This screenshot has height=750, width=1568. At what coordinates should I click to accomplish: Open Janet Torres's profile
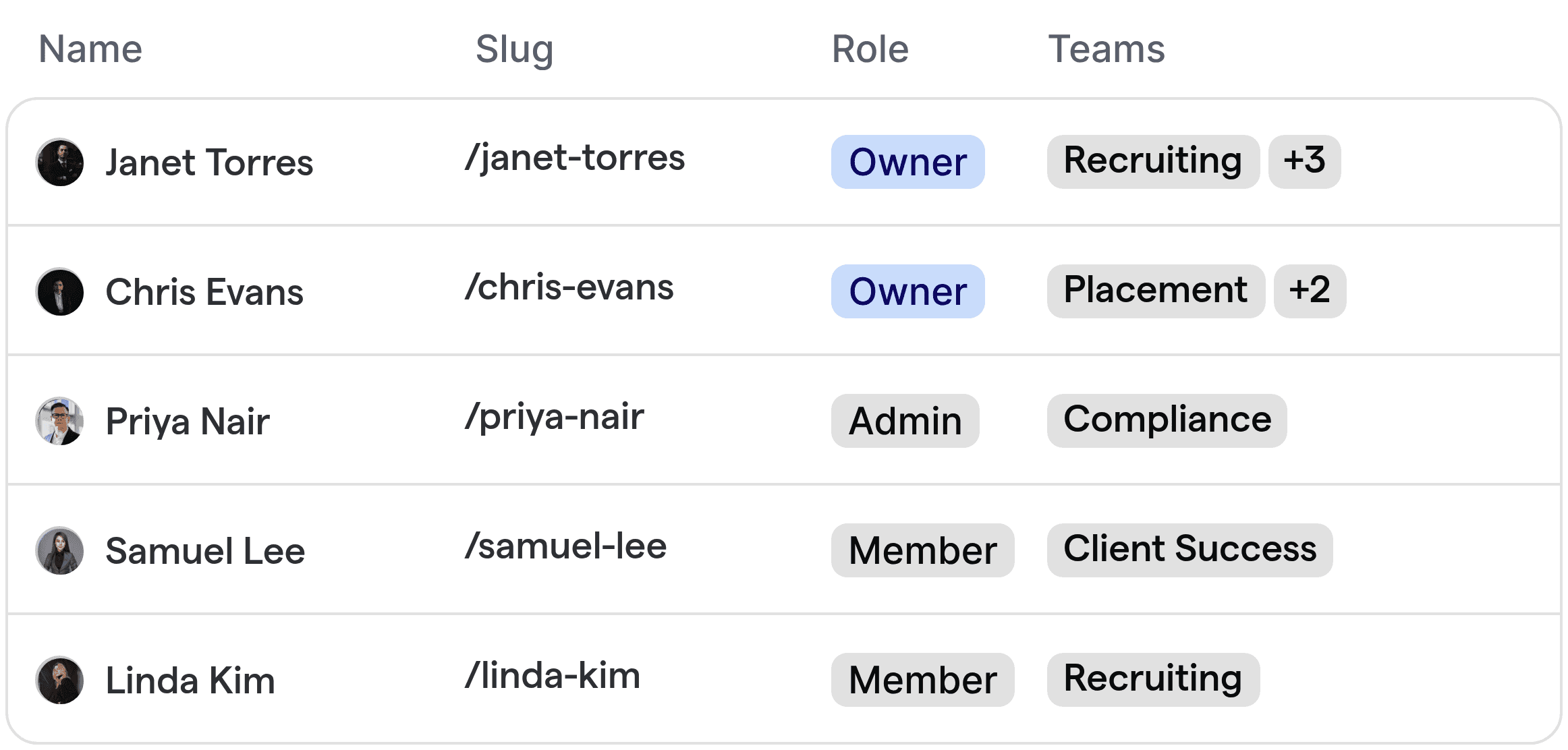point(209,162)
